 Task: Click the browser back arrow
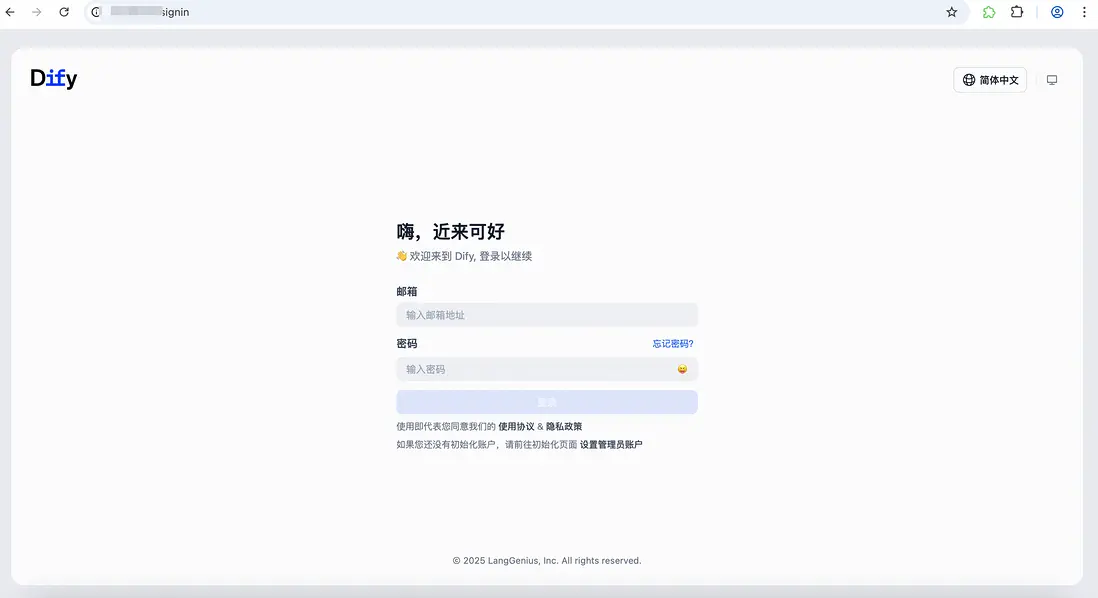coord(10,12)
